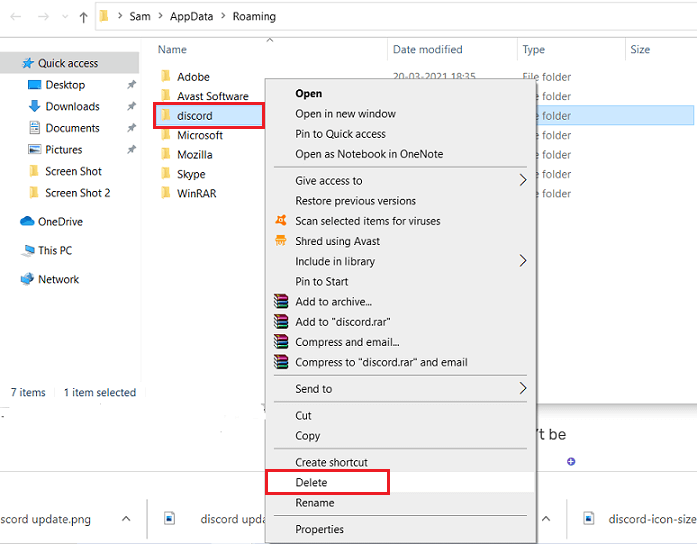Open options caret for discord update.png download

coord(126,519)
